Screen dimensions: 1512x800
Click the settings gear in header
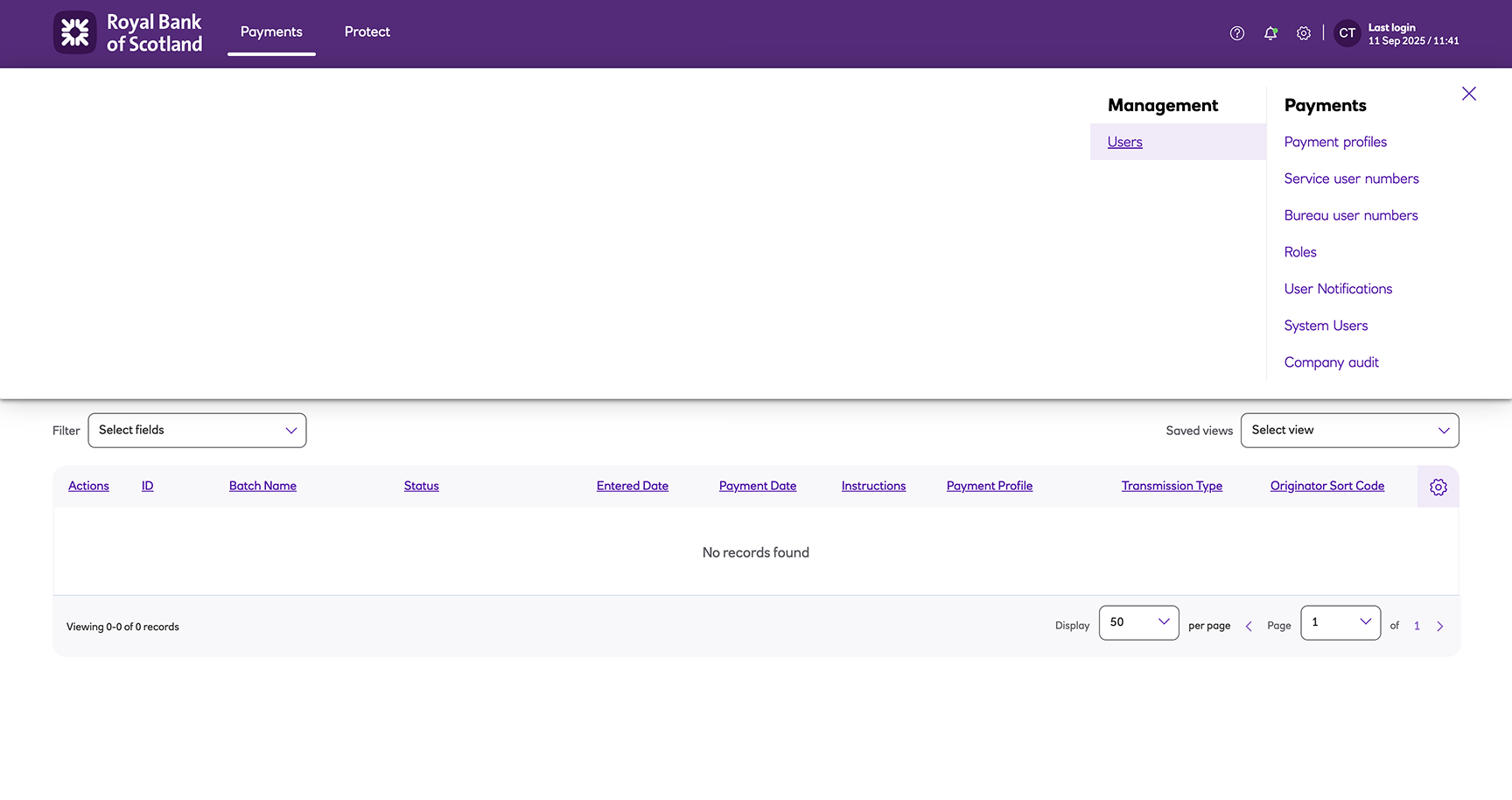[1304, 33]
